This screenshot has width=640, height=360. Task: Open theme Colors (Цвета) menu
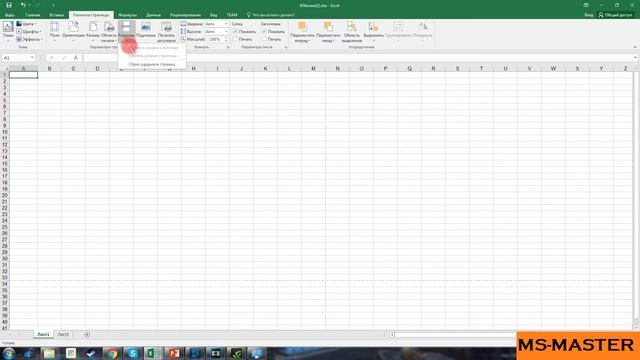point(26,24)
